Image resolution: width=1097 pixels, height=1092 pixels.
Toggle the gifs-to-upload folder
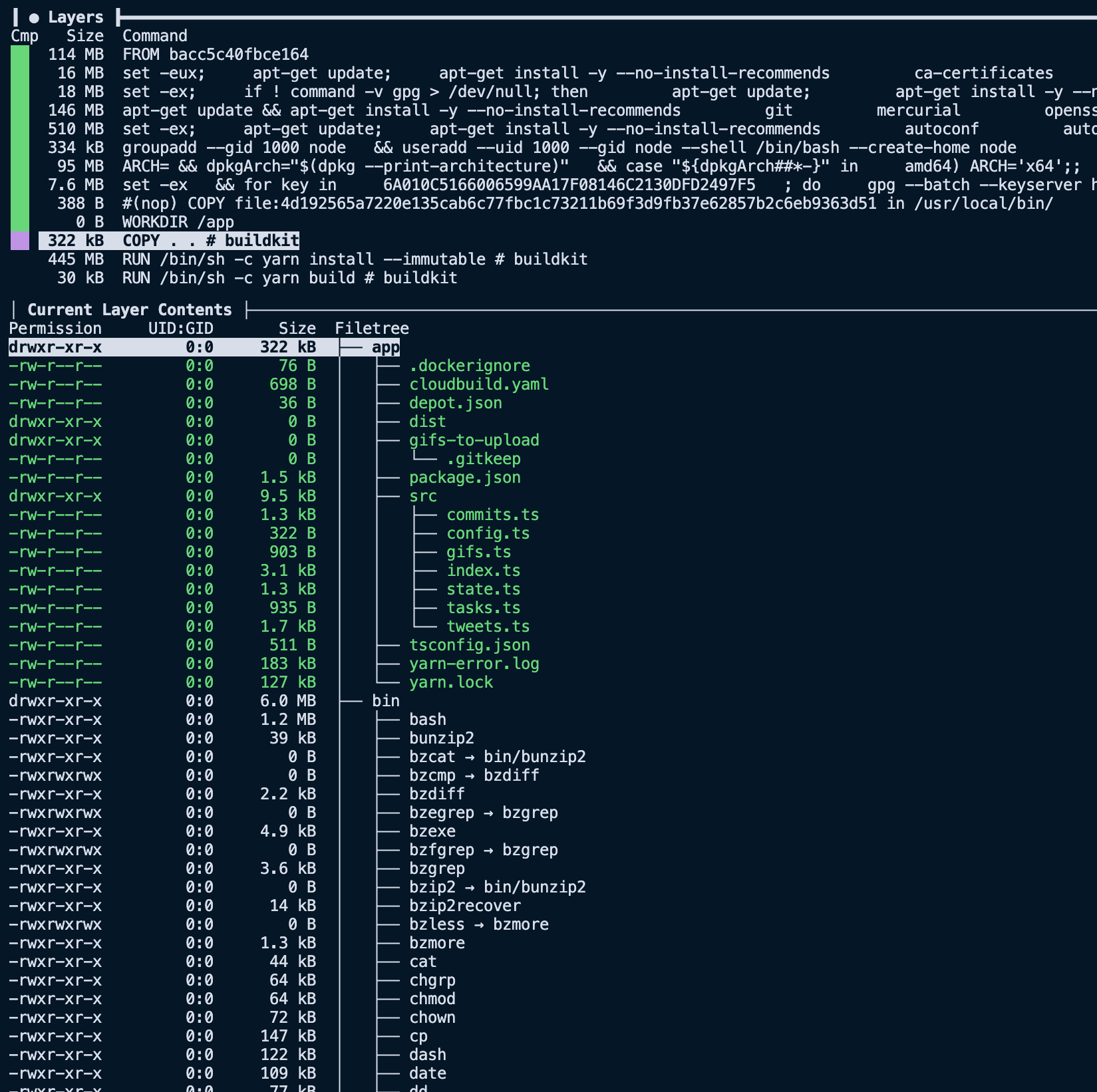click(x=474, y=440)
